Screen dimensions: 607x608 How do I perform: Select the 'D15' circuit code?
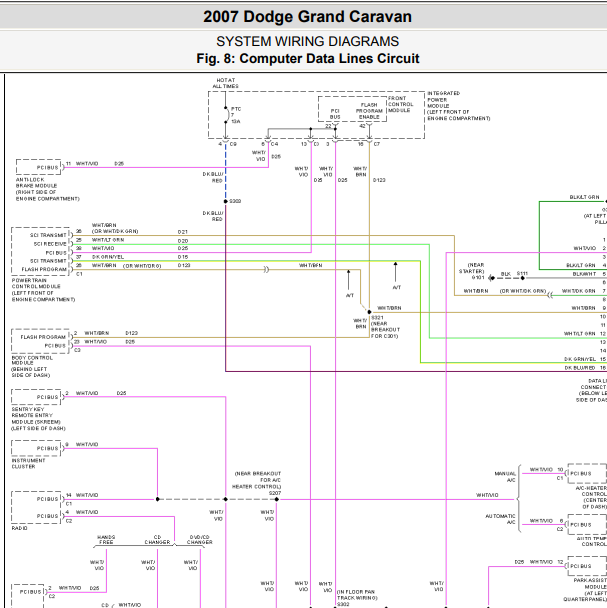point(183,257)
